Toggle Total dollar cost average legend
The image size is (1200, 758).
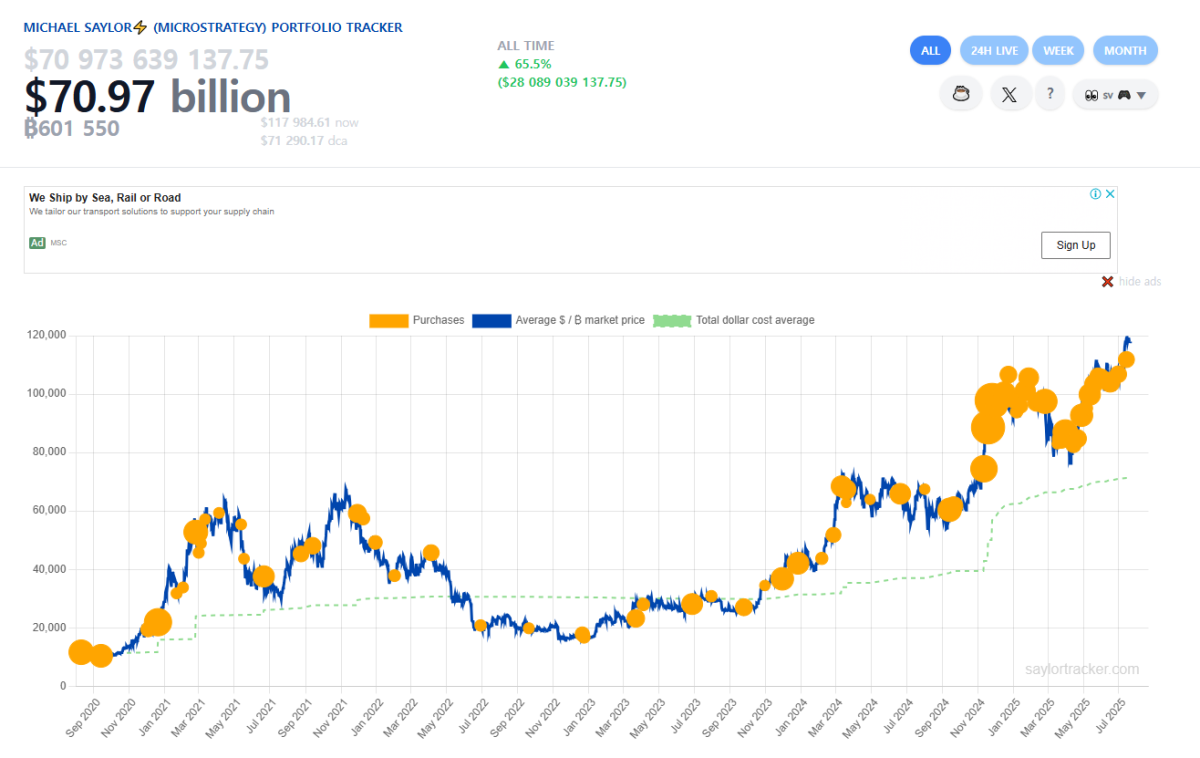tap(734, 320)
